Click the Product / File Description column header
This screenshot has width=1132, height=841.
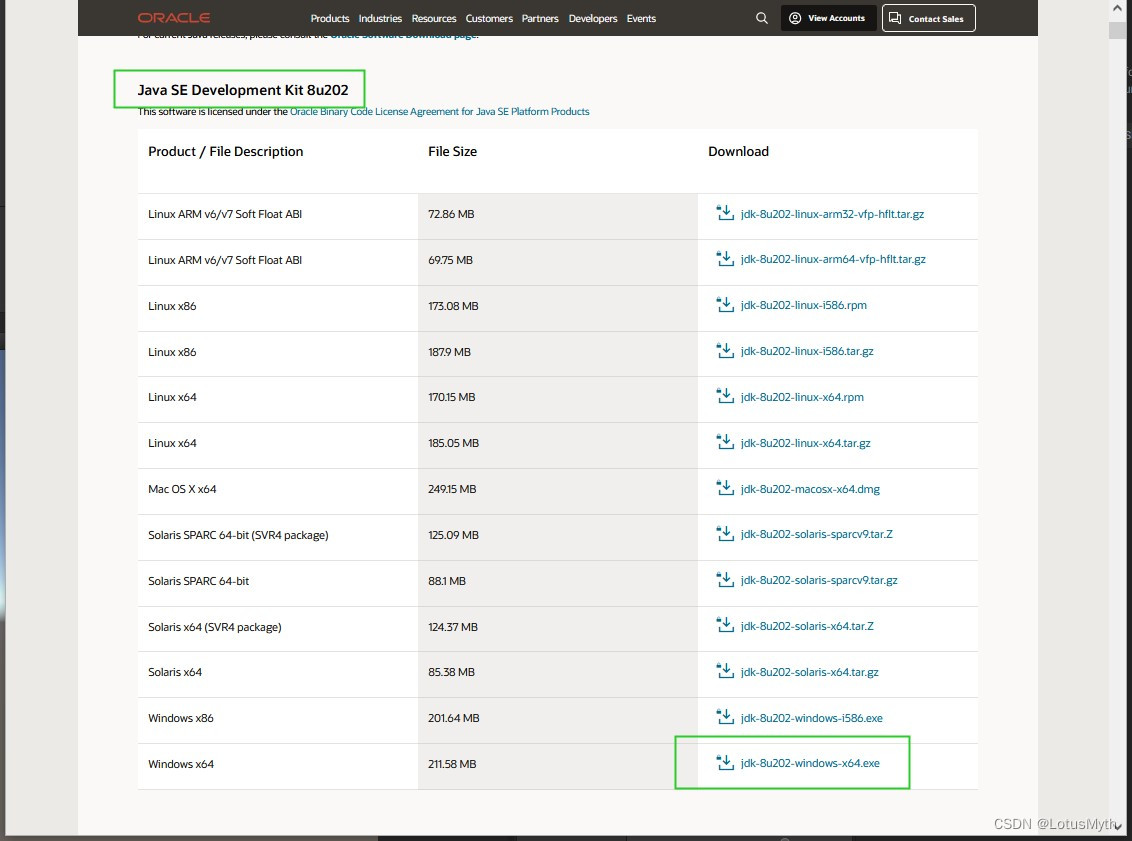(x=225, y=152)
